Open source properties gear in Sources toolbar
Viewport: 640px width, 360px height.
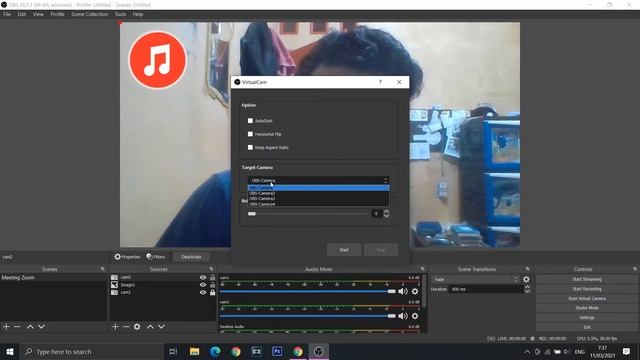[x=137, y=327]
